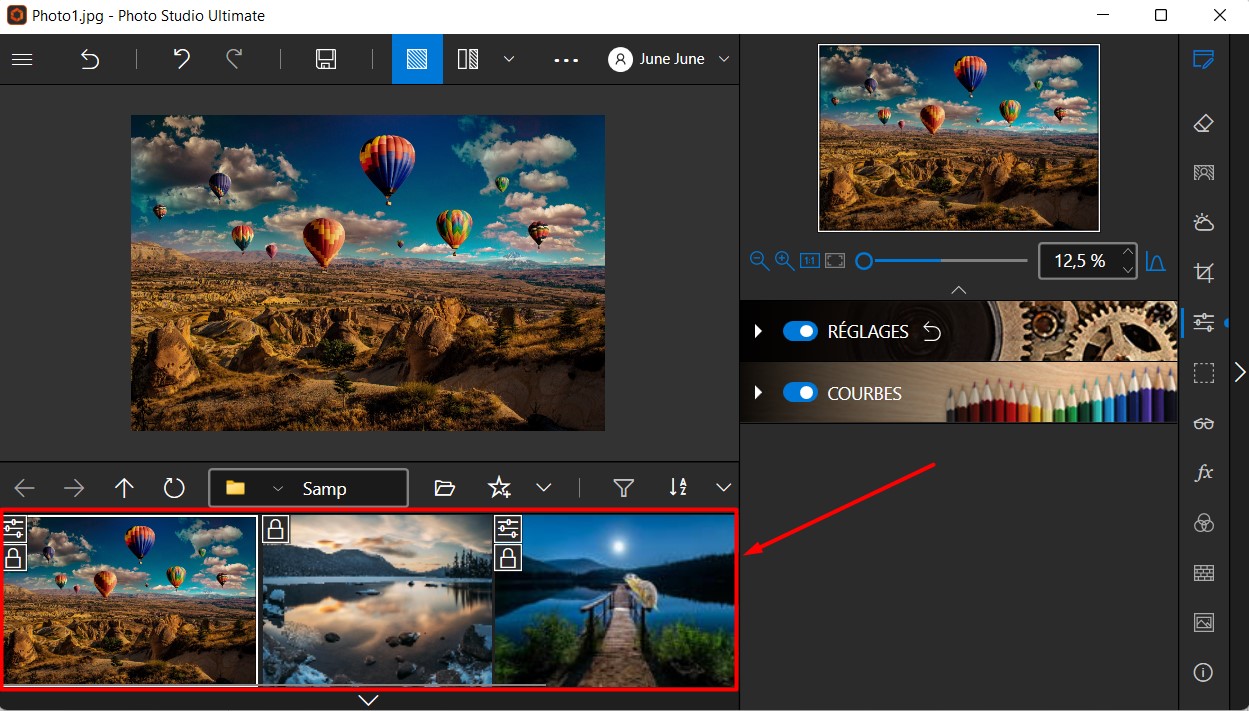This screenshot has width=1249, height=711.
Task: Click the revert to original arrow icon
Action: click(x=90, y=59)
